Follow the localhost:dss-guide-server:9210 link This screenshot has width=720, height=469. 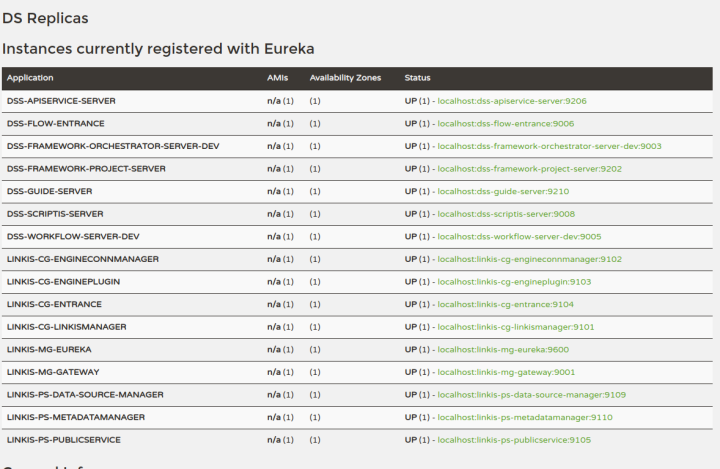click(x=503, y=191)
